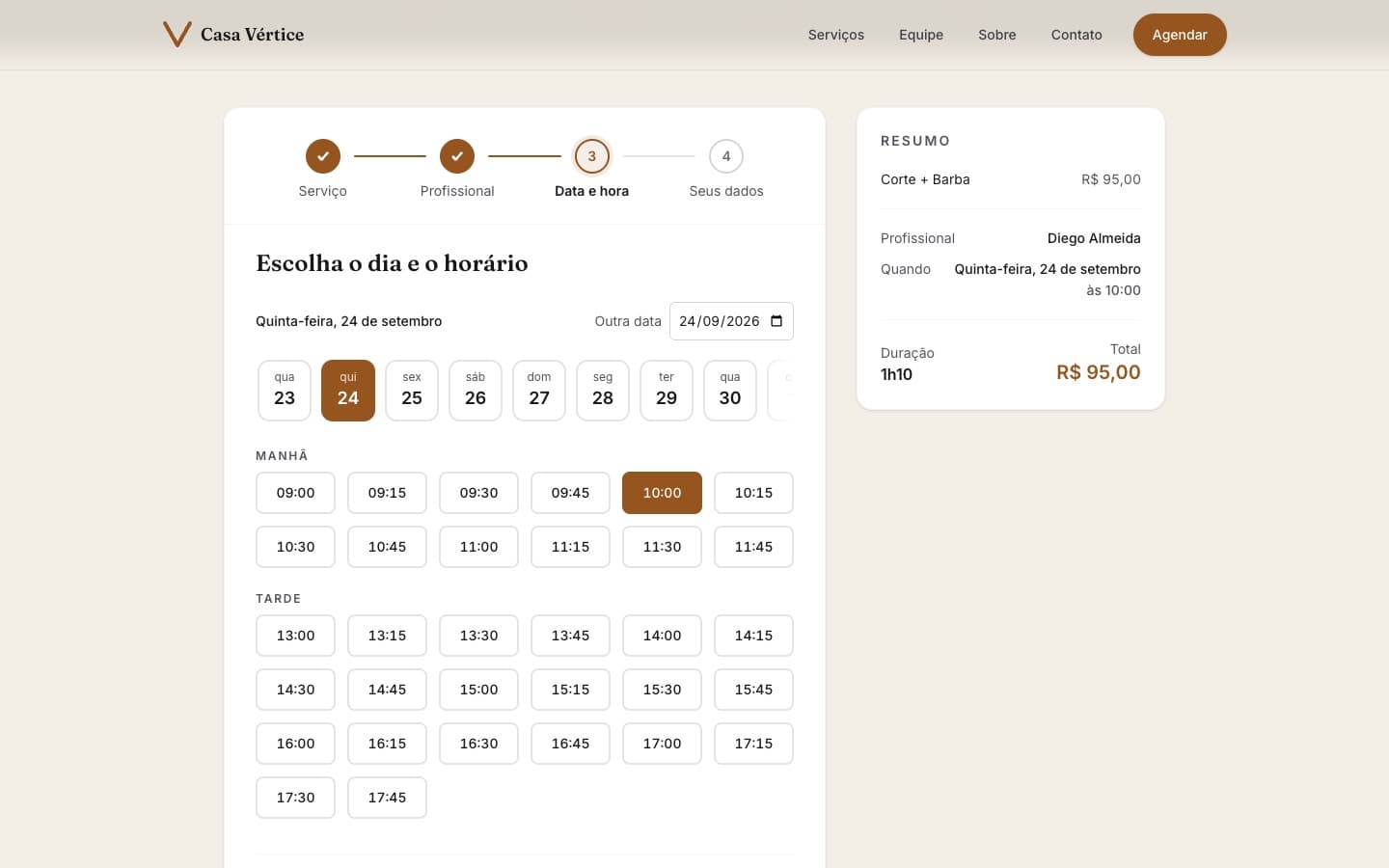The height and width of the screenshot is (868, 1389).
Task: Pick the 11:45 morning slot
Action: [x=753, y=547]
